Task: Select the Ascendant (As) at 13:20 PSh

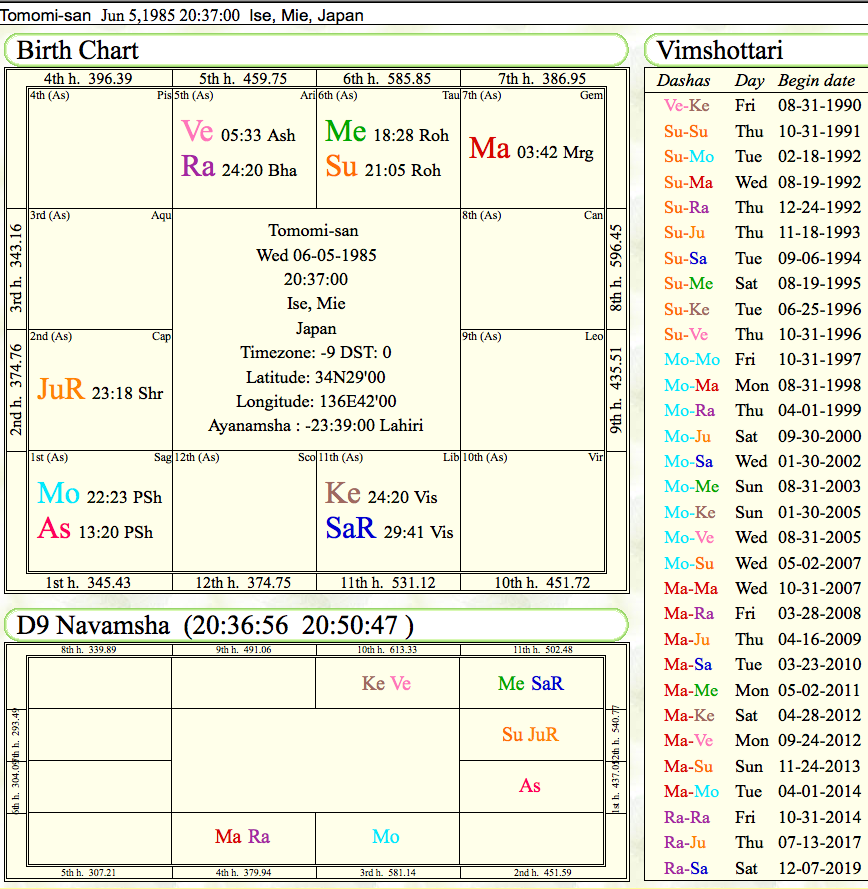Action: pos(54,529)
